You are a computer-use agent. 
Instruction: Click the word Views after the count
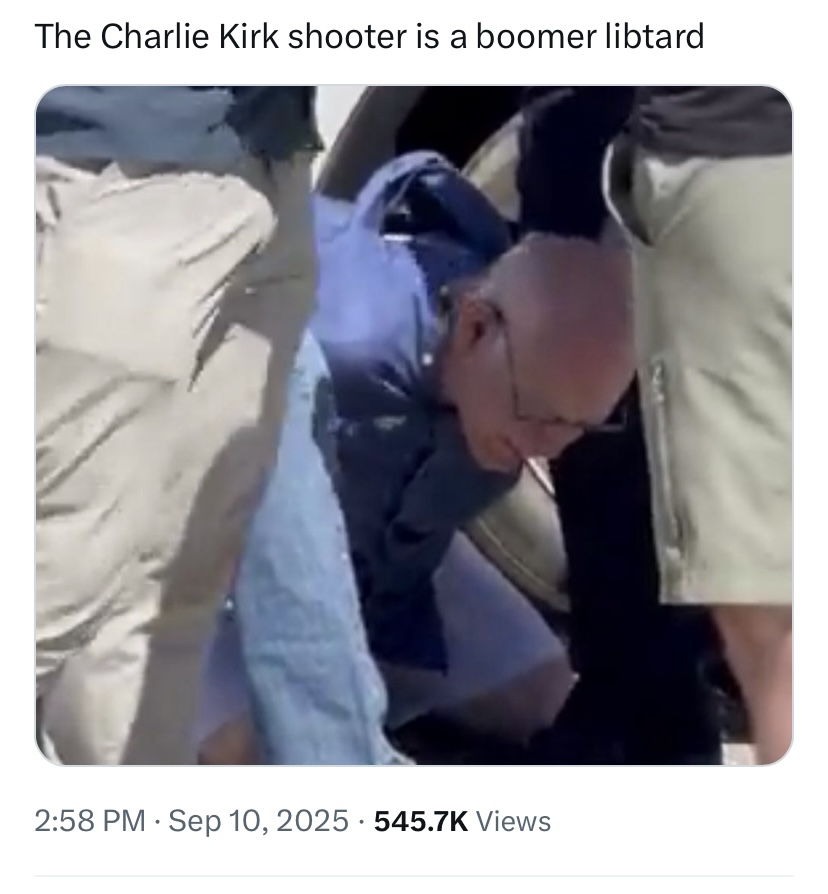click(x=513, y=822)
